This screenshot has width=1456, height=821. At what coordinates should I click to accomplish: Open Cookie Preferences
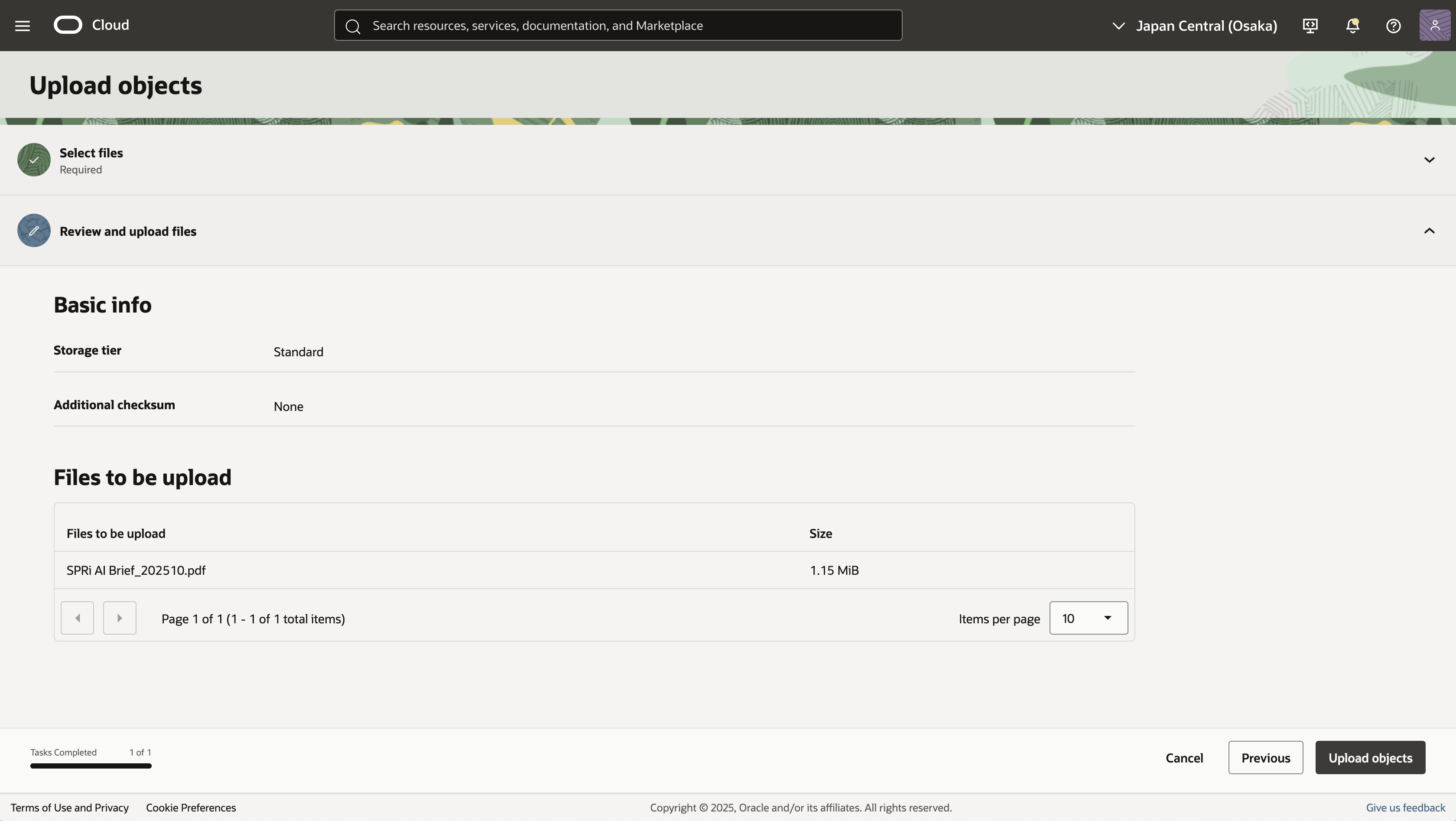pos(191,808)
